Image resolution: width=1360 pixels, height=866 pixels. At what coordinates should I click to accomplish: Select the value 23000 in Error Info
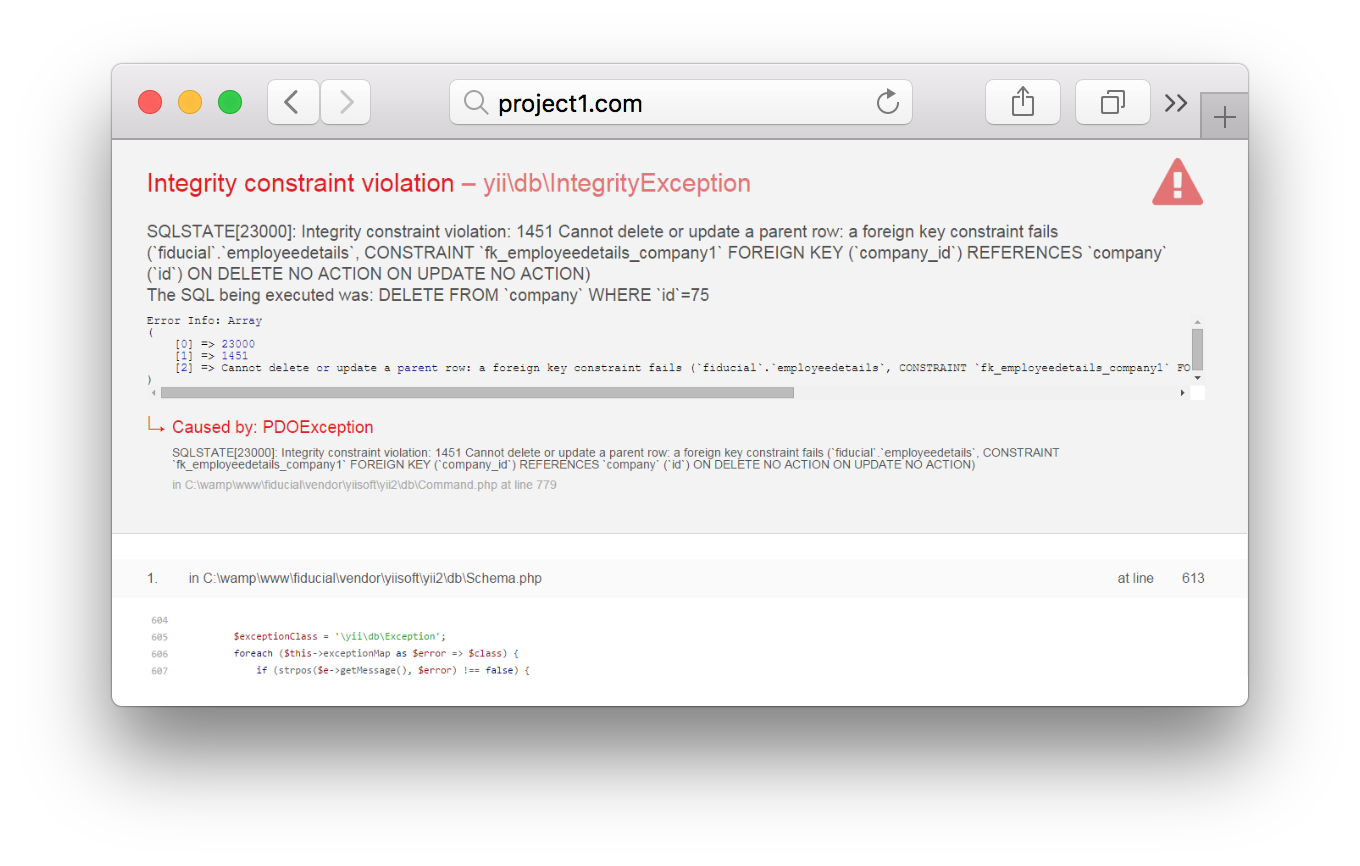(238, 344)
